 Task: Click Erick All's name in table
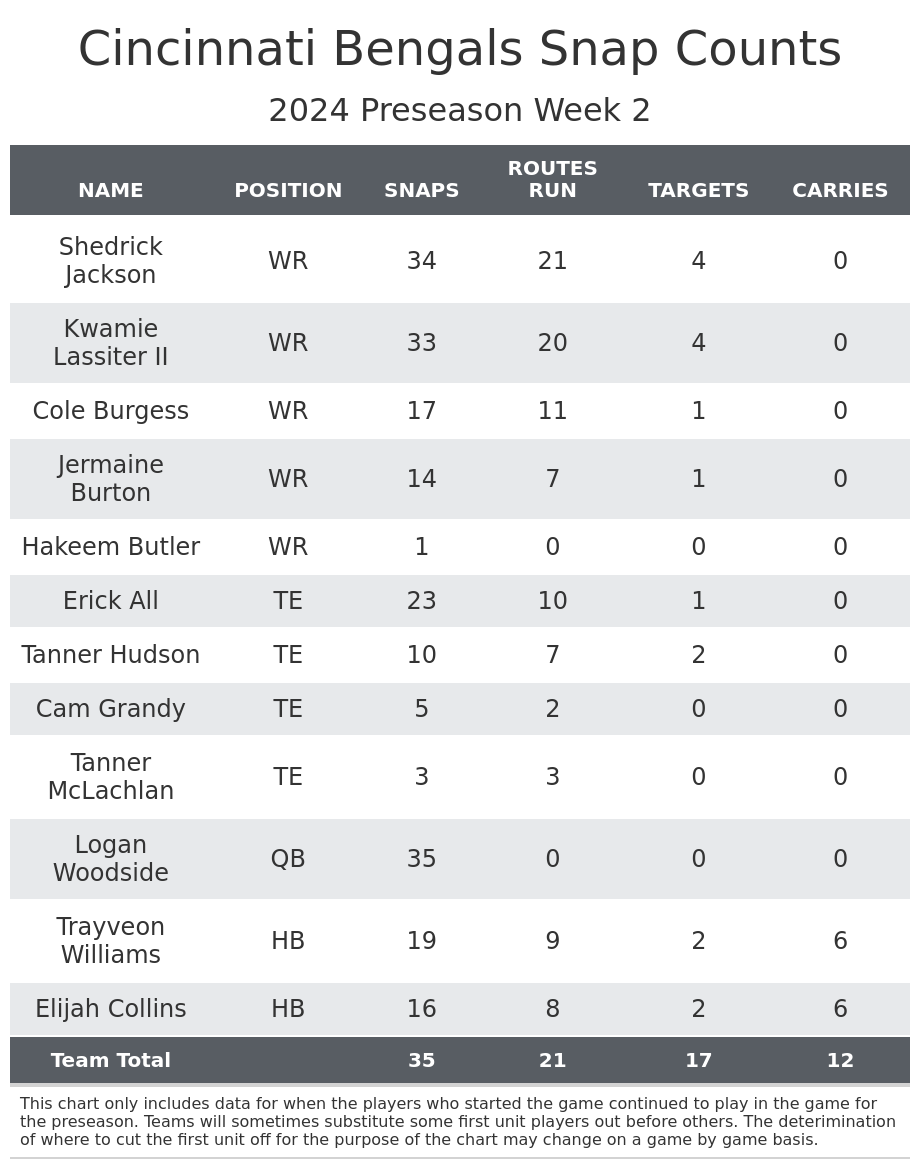tap(111, 602)
